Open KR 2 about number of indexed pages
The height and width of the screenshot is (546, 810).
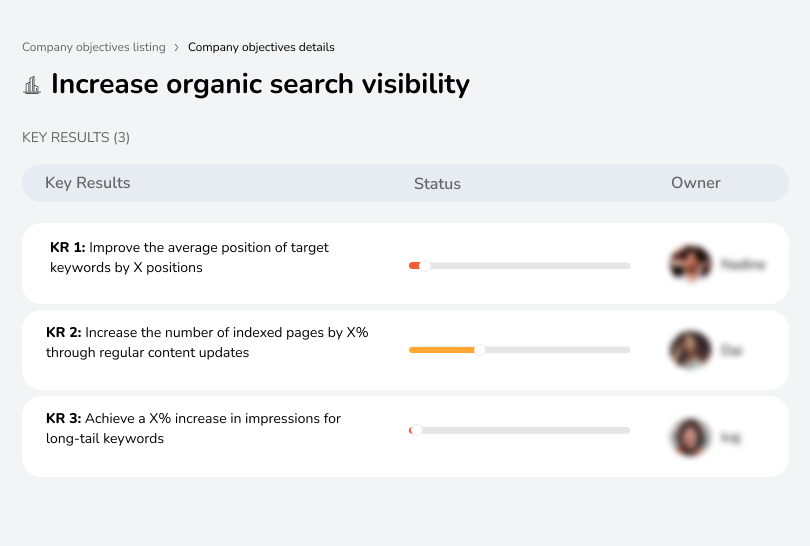(x=207, y=342)
